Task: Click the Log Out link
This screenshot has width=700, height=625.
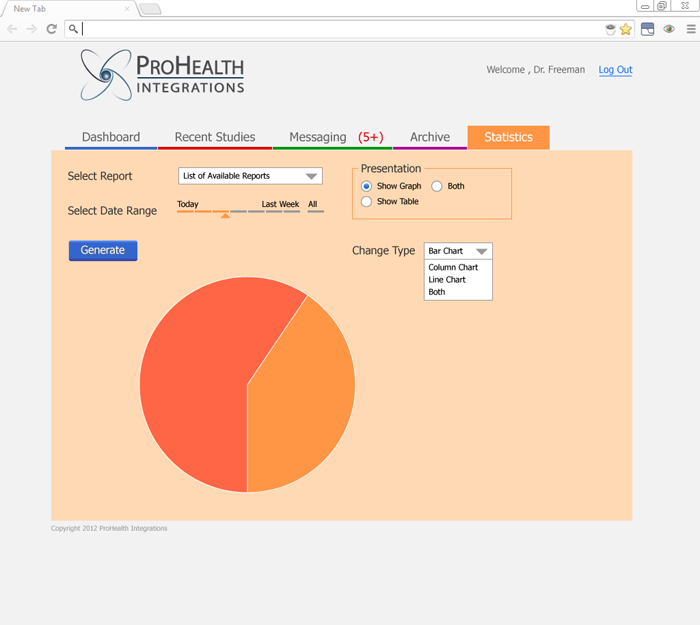Action: coord(615,70)
